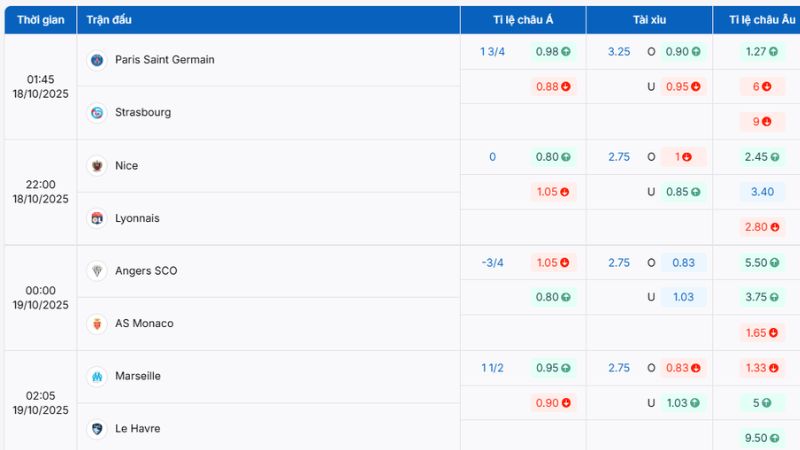Click the Nice club logo
The width and height of the screenshot is (800, 450).
(97, 166)
